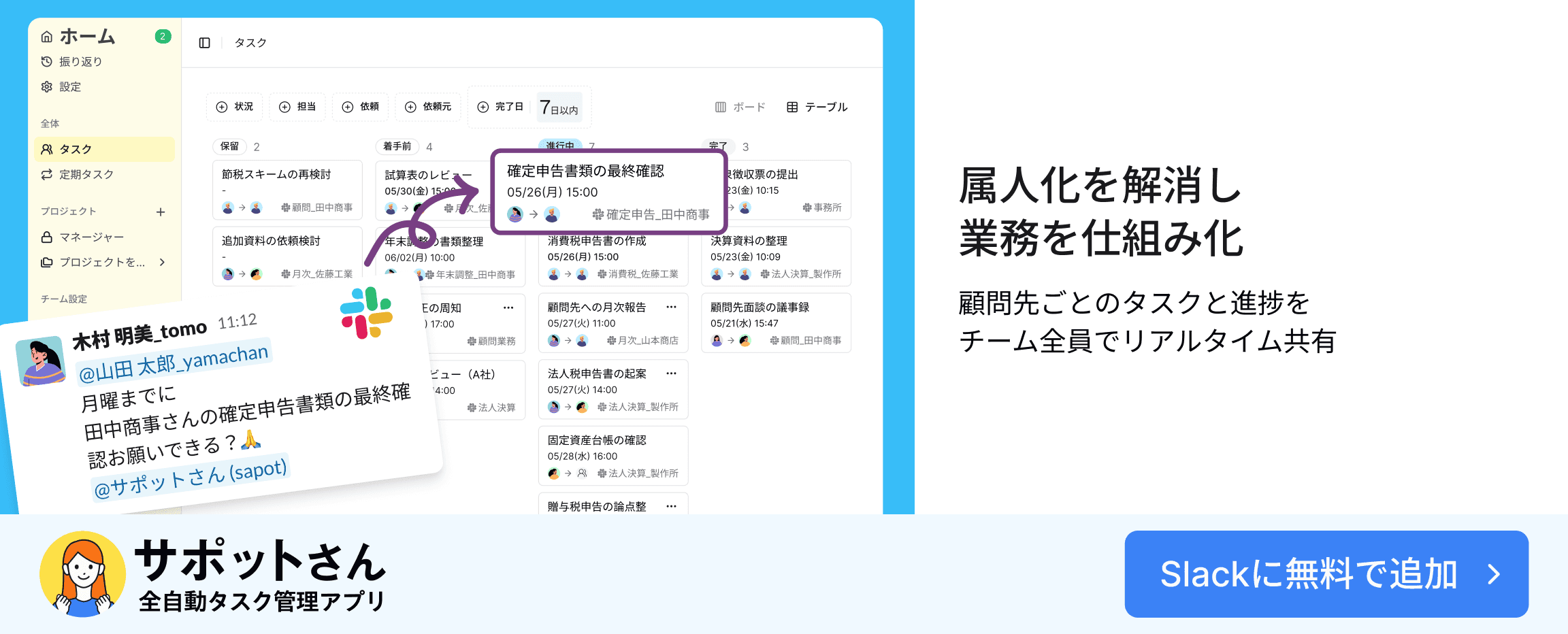
Task: Click the arrow chevron on Slackに無料で追加
Action: click(1494, 575)
